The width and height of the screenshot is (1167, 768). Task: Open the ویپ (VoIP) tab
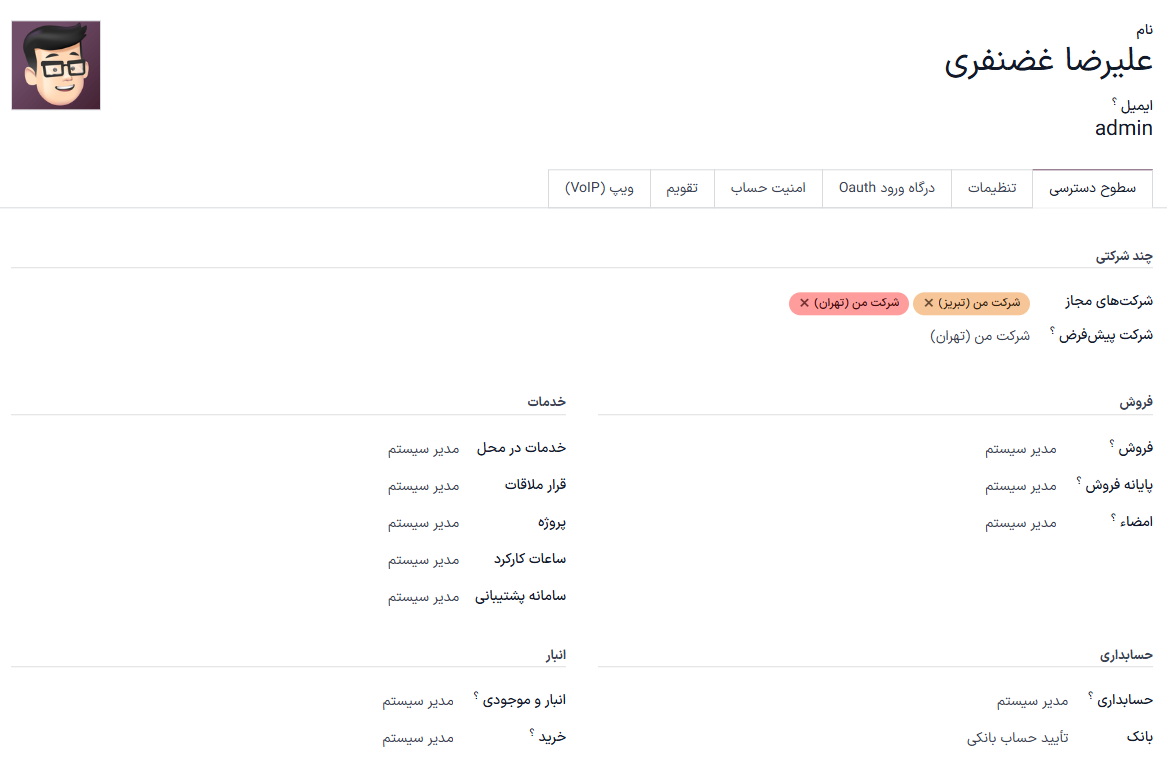coord(599,188)
